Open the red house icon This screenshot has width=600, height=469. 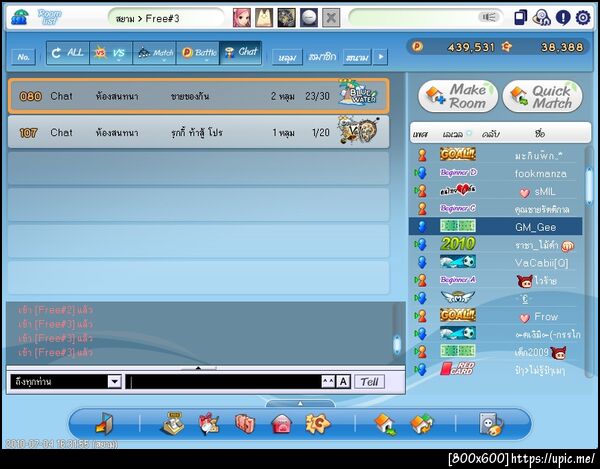281,424
